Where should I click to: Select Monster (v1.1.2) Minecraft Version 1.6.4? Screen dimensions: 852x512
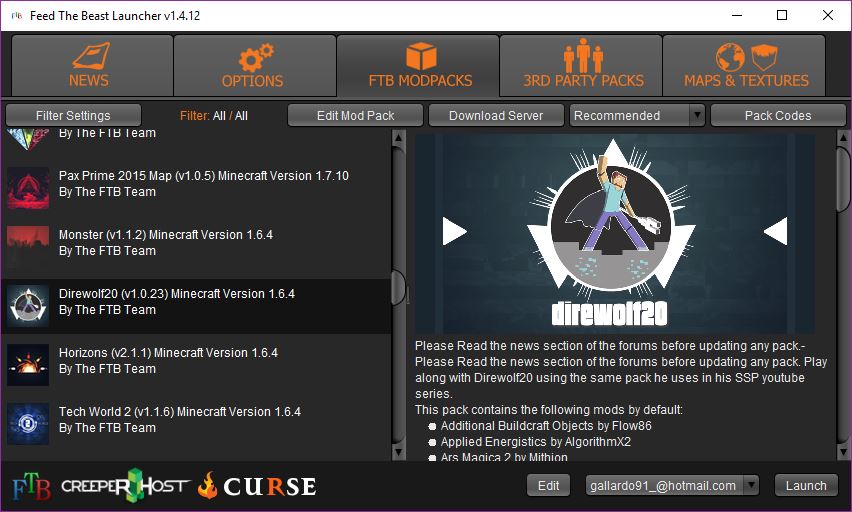pyautogui.click(x=166, y=235)
